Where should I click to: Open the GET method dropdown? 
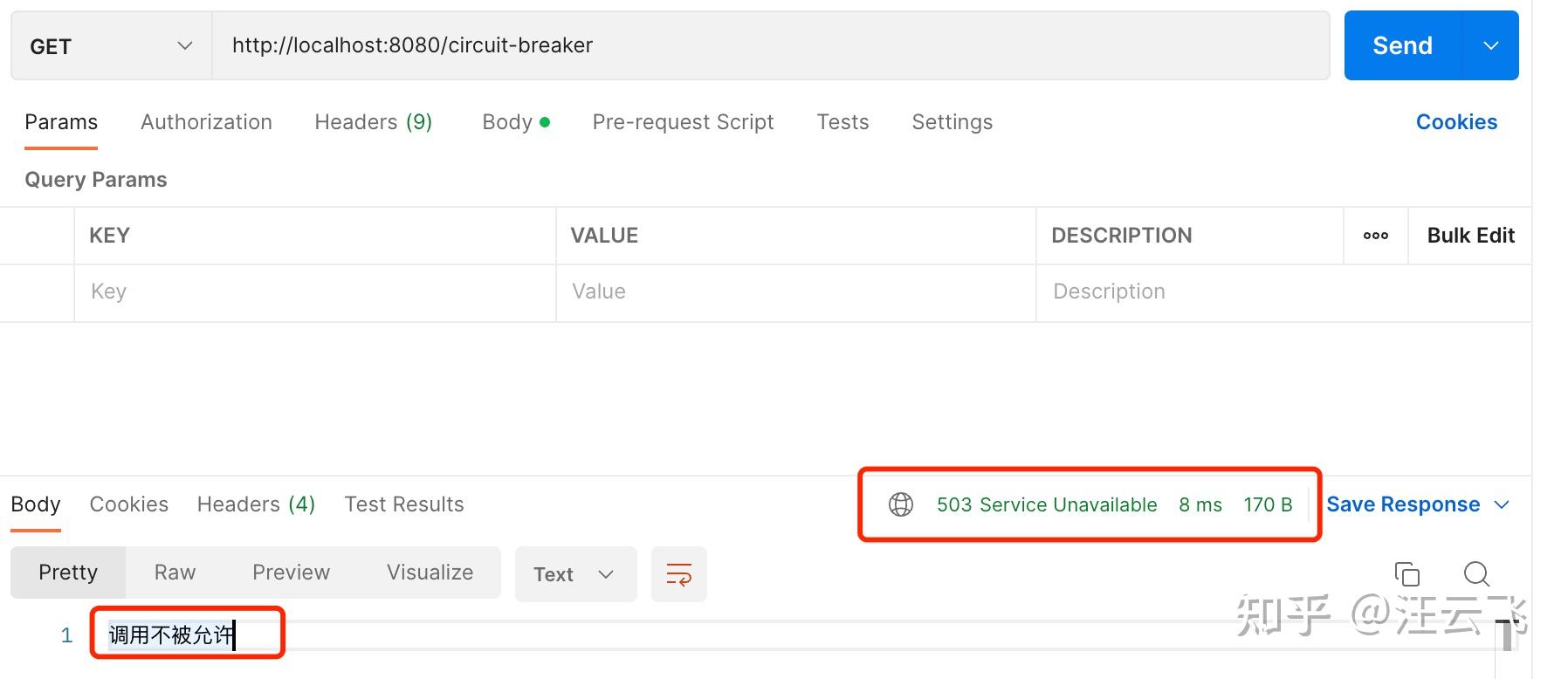tap(111, 46)
